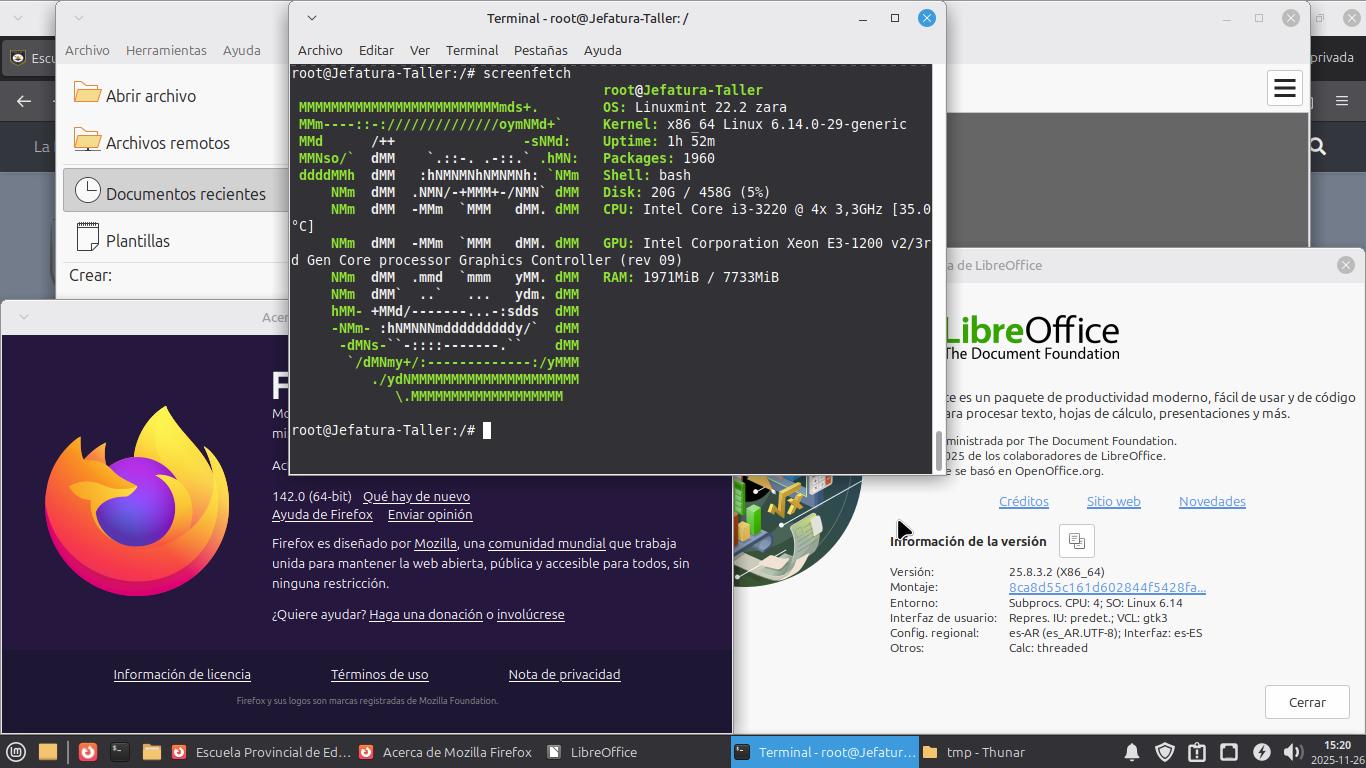Click the volume speaker tray icon

(x=1292, y=752)
